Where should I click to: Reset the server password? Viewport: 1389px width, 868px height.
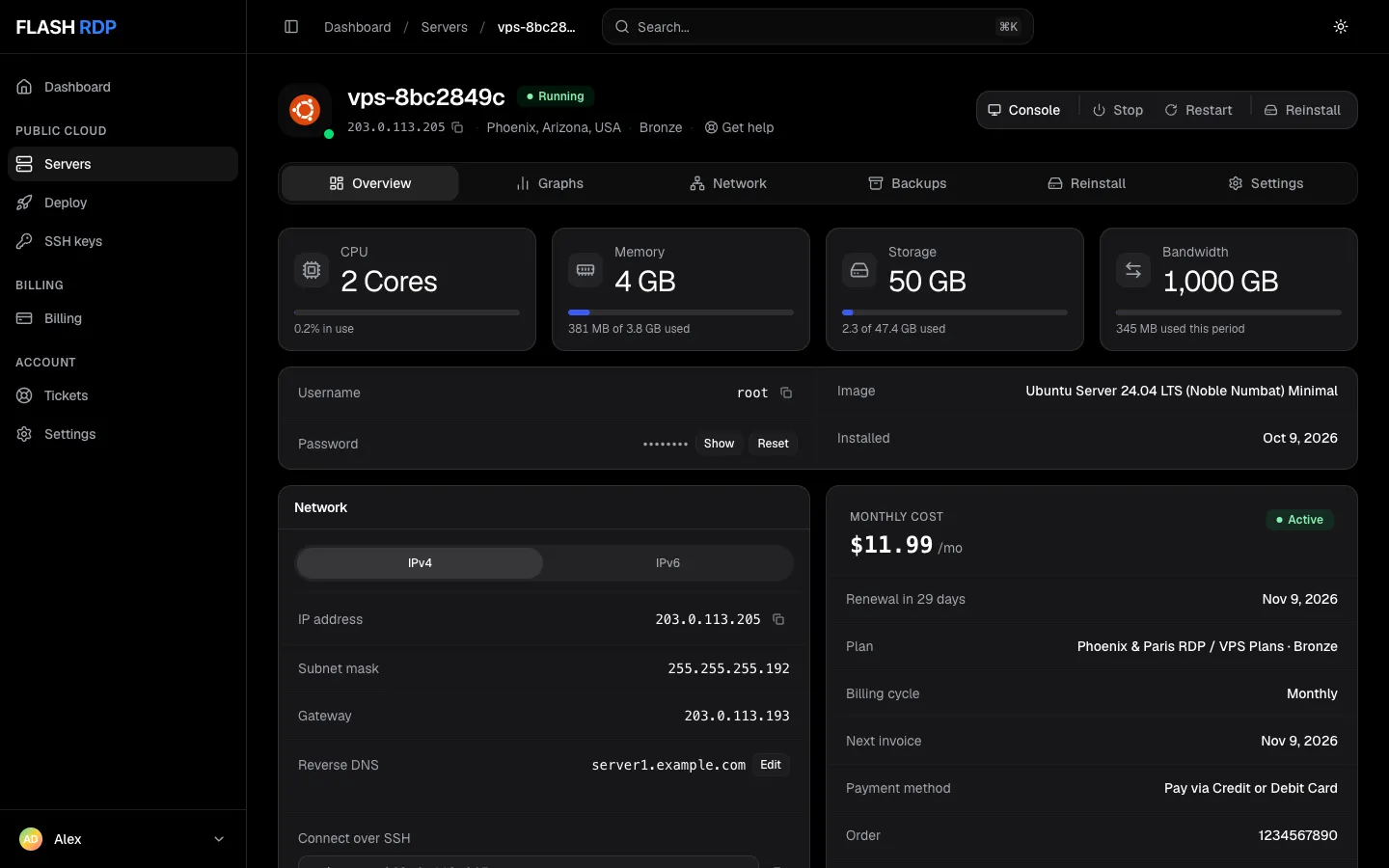[773, 444]
